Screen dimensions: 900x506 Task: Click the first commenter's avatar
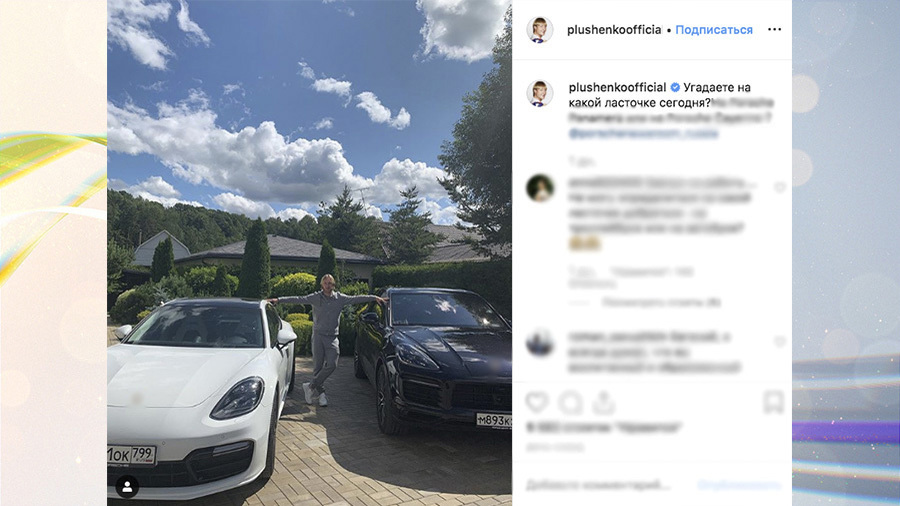tap(540, 188)
